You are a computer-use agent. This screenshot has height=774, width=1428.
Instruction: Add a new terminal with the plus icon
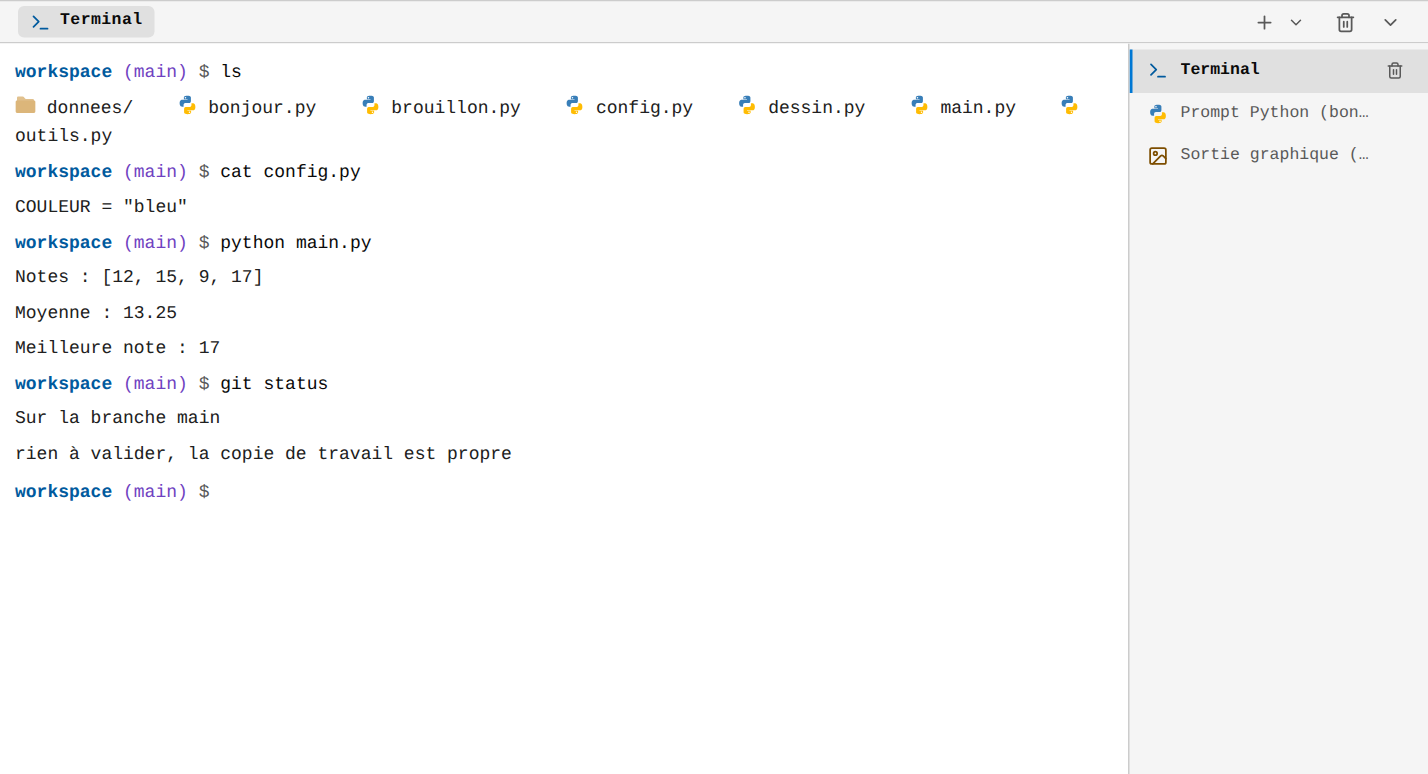[x=1264, y=22]
